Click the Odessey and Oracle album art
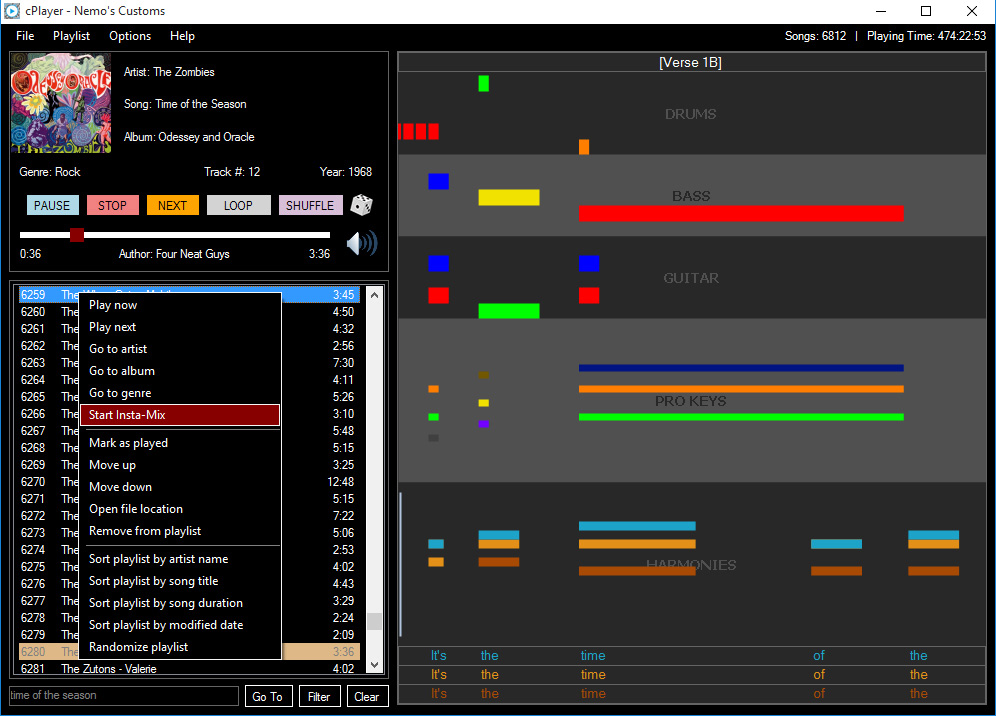Viewport: 996px width, 716px height. point(61,103)
